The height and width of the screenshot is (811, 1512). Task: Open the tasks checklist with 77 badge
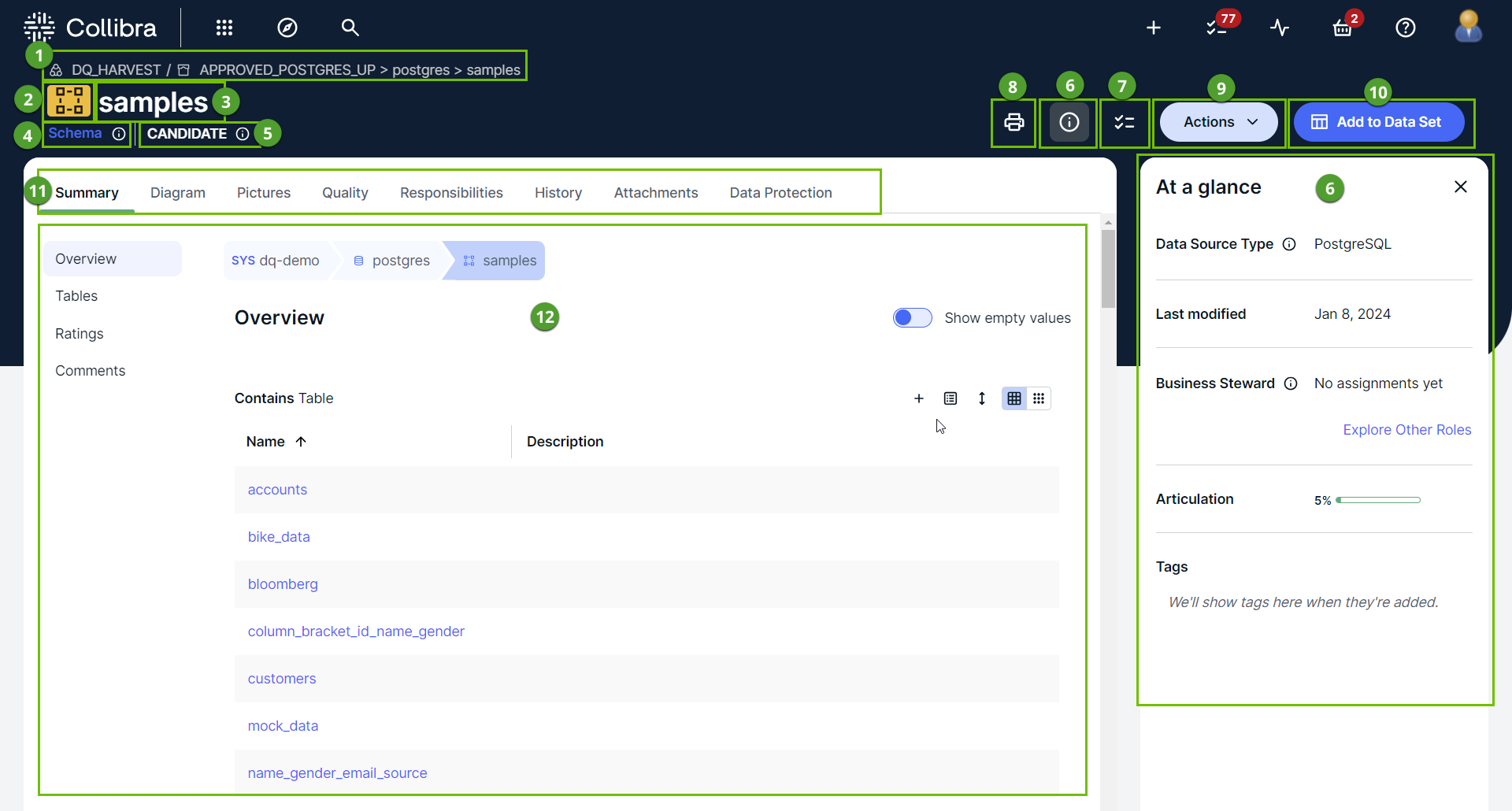point(1216,28)
